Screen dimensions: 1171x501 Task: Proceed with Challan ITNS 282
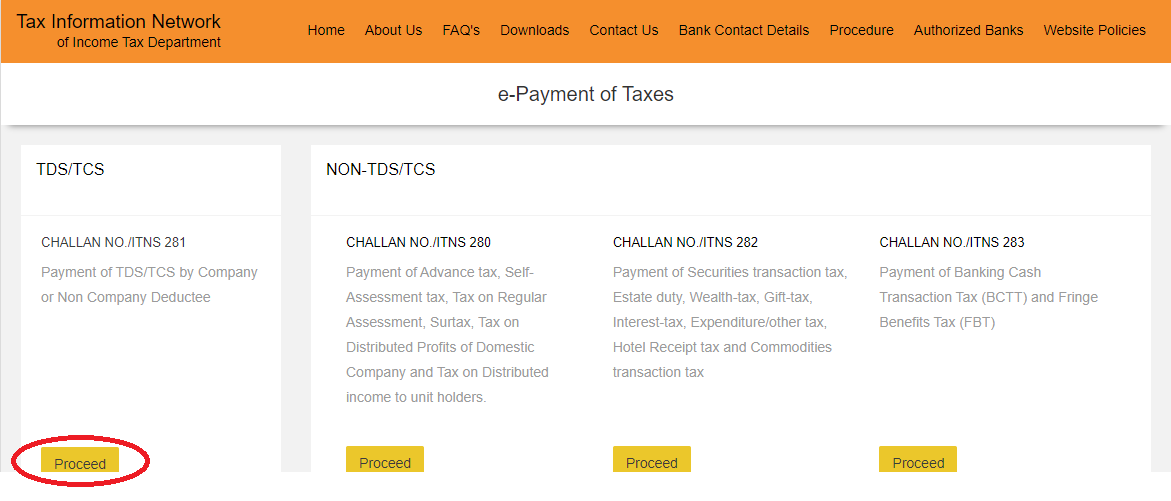pyautogui.click(x=651, y=459)
